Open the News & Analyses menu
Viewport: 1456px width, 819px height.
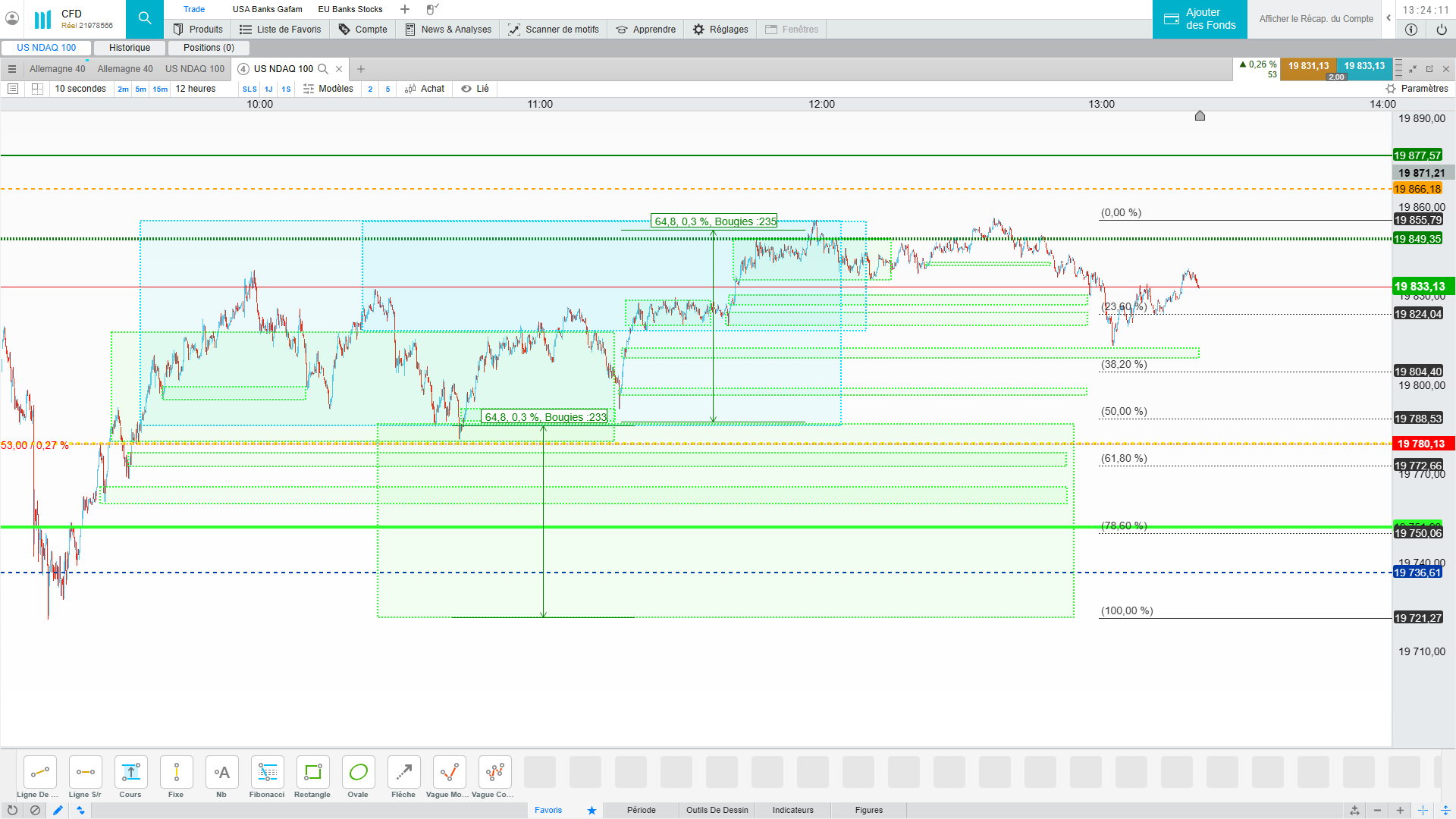click(x=448, y=30)
